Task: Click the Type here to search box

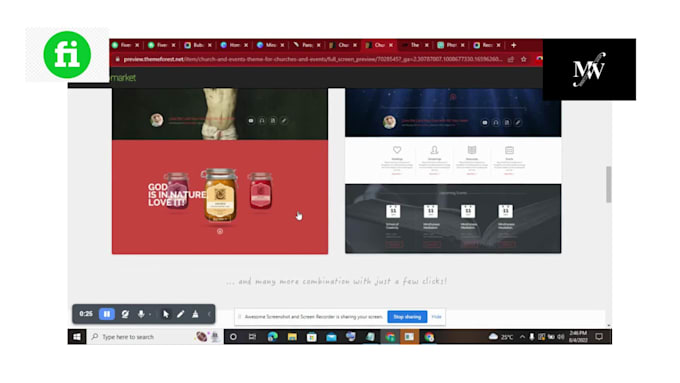Action: (154, 337)
